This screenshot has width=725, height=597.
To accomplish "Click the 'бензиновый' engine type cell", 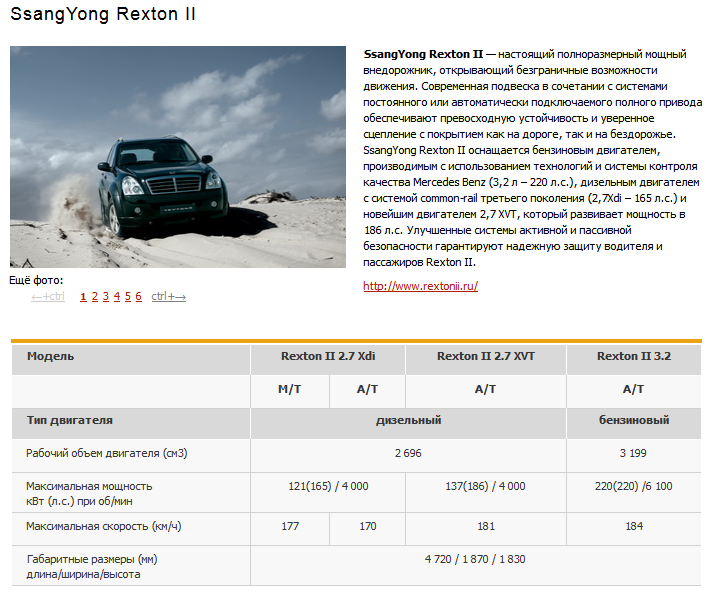I will (x=633, y=420).
